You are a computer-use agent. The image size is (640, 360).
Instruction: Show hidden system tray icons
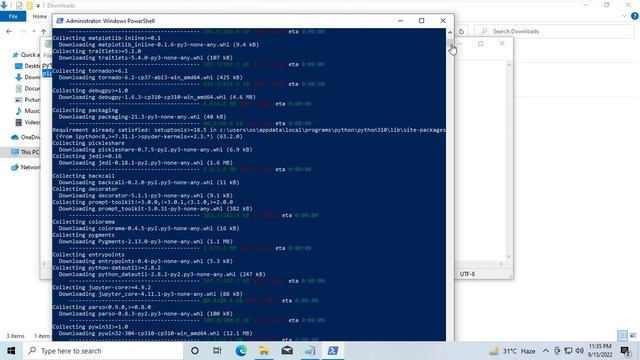pyautogui.click(x=545, y=351)
